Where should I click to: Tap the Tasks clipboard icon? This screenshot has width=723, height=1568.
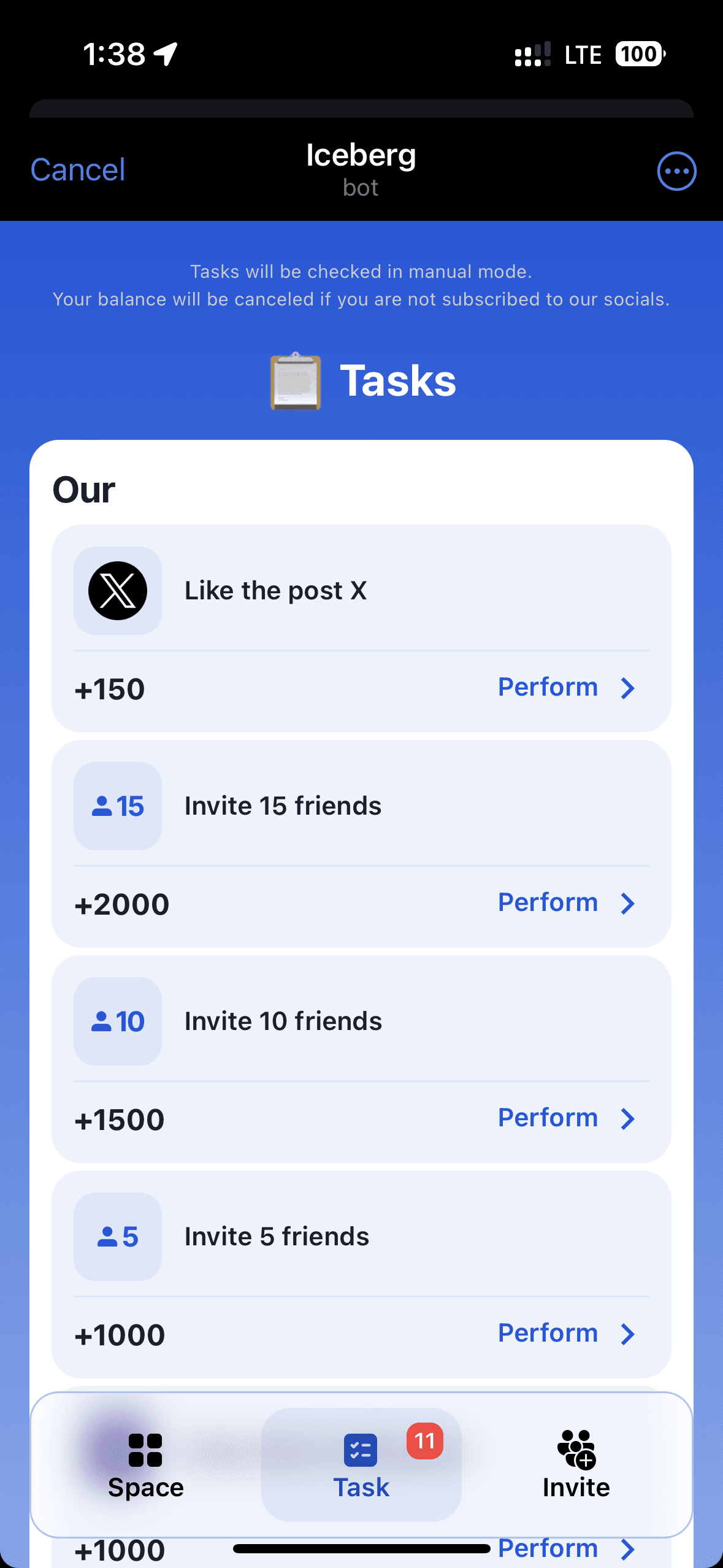pyautogui.click(x=296, y=381)
